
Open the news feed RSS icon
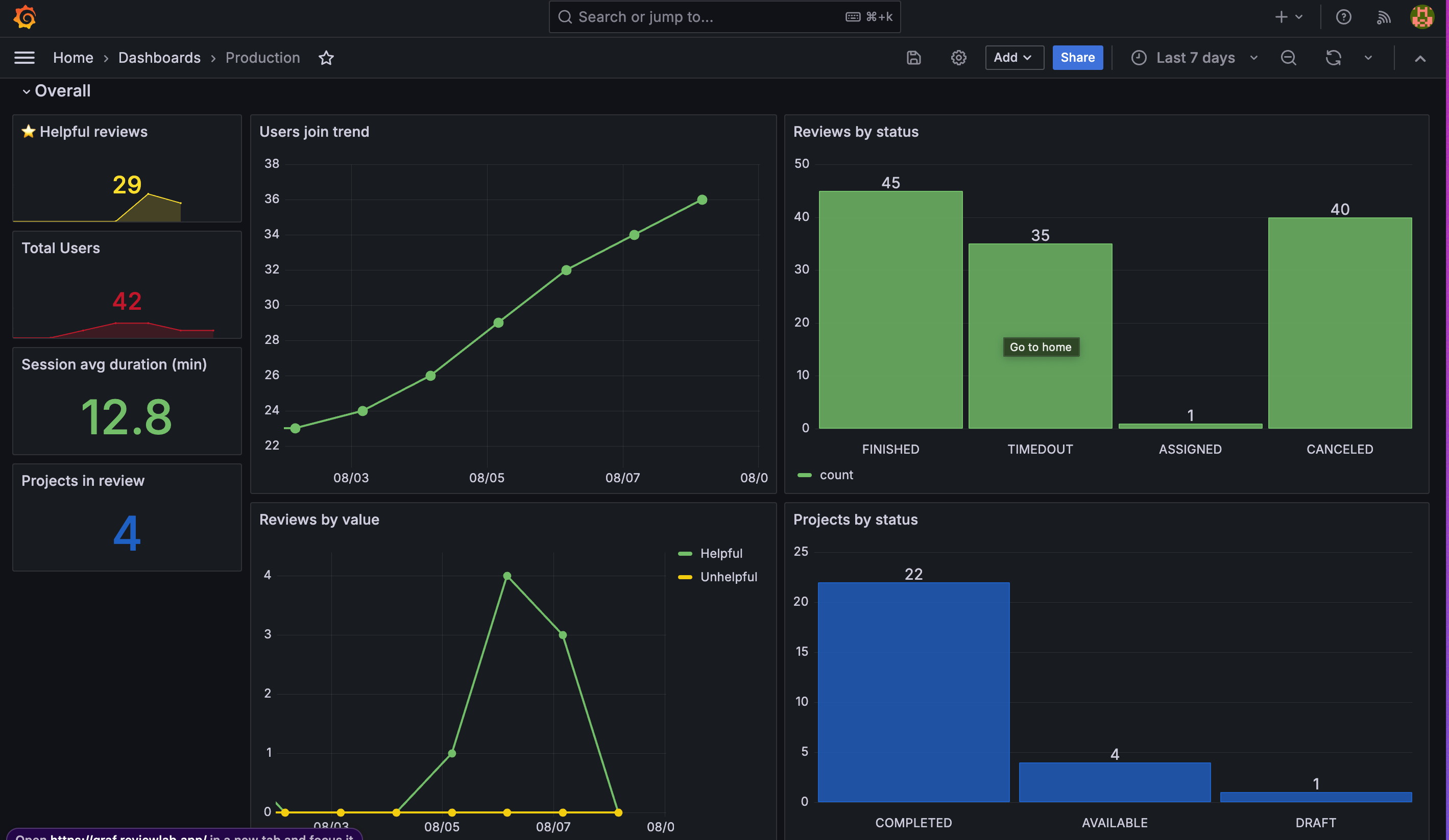point(1384,17)
